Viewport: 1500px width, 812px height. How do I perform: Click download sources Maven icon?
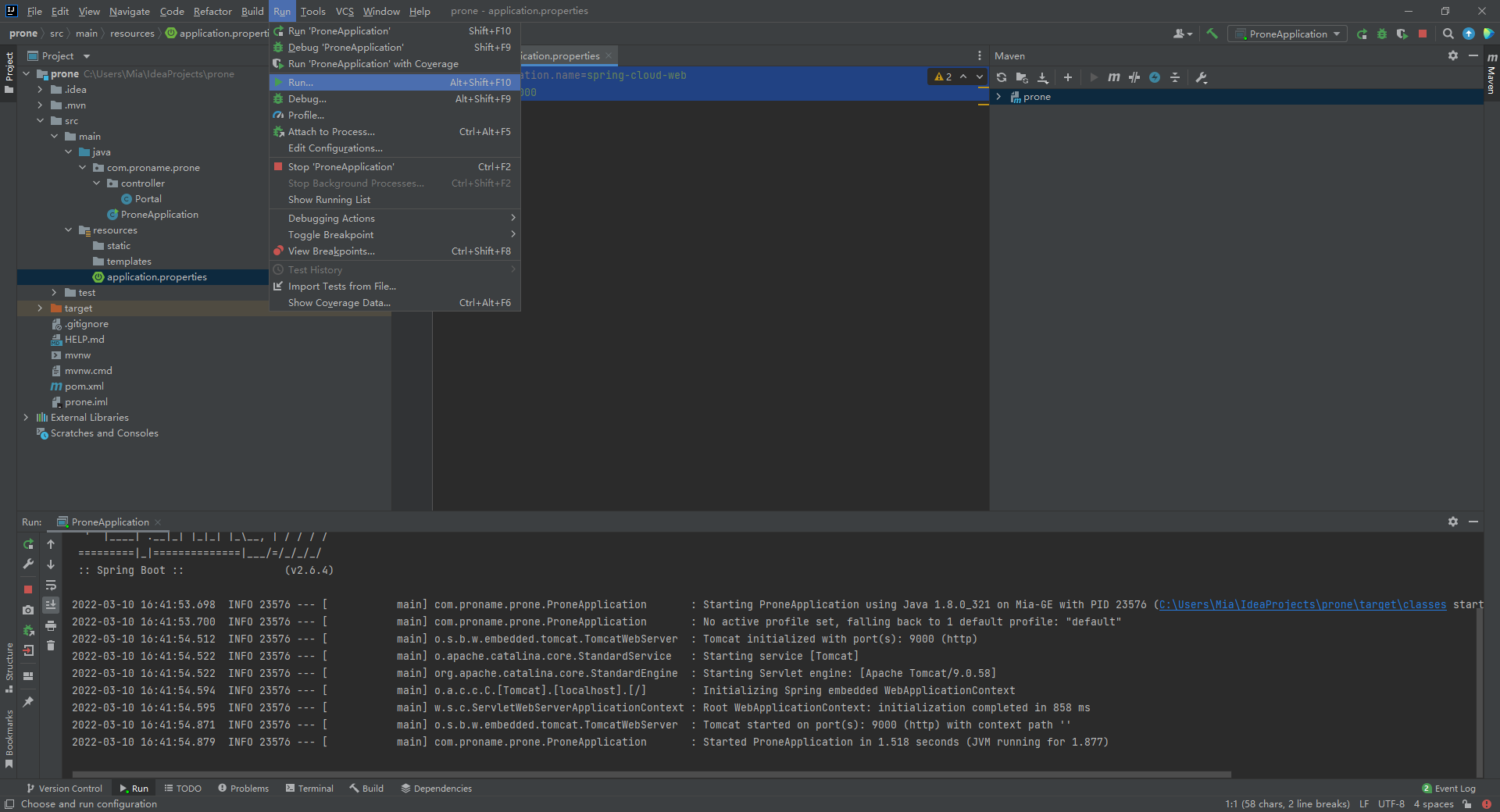click(x=1042, y=77)
